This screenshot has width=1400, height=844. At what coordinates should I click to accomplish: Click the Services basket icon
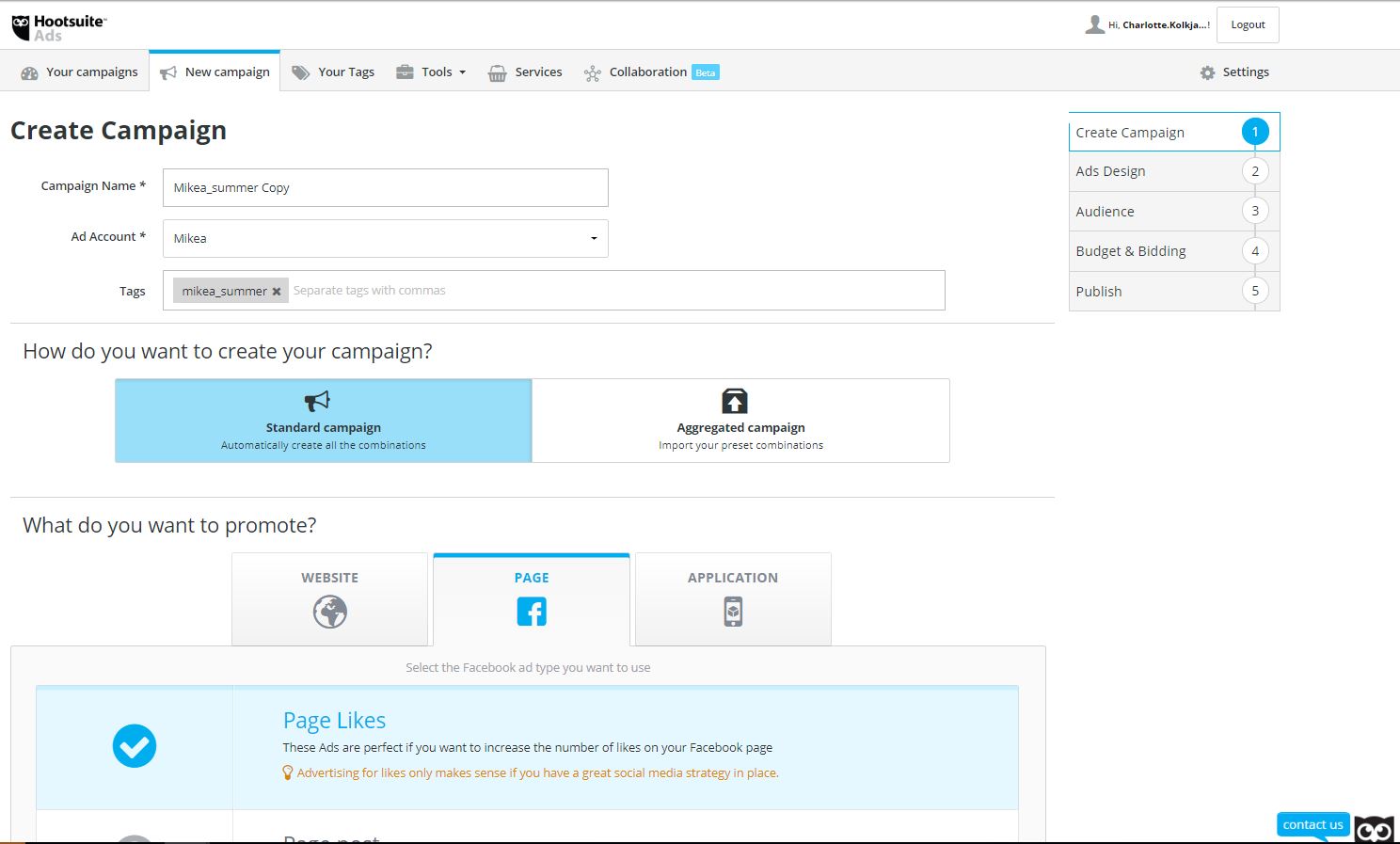[497, 72]
